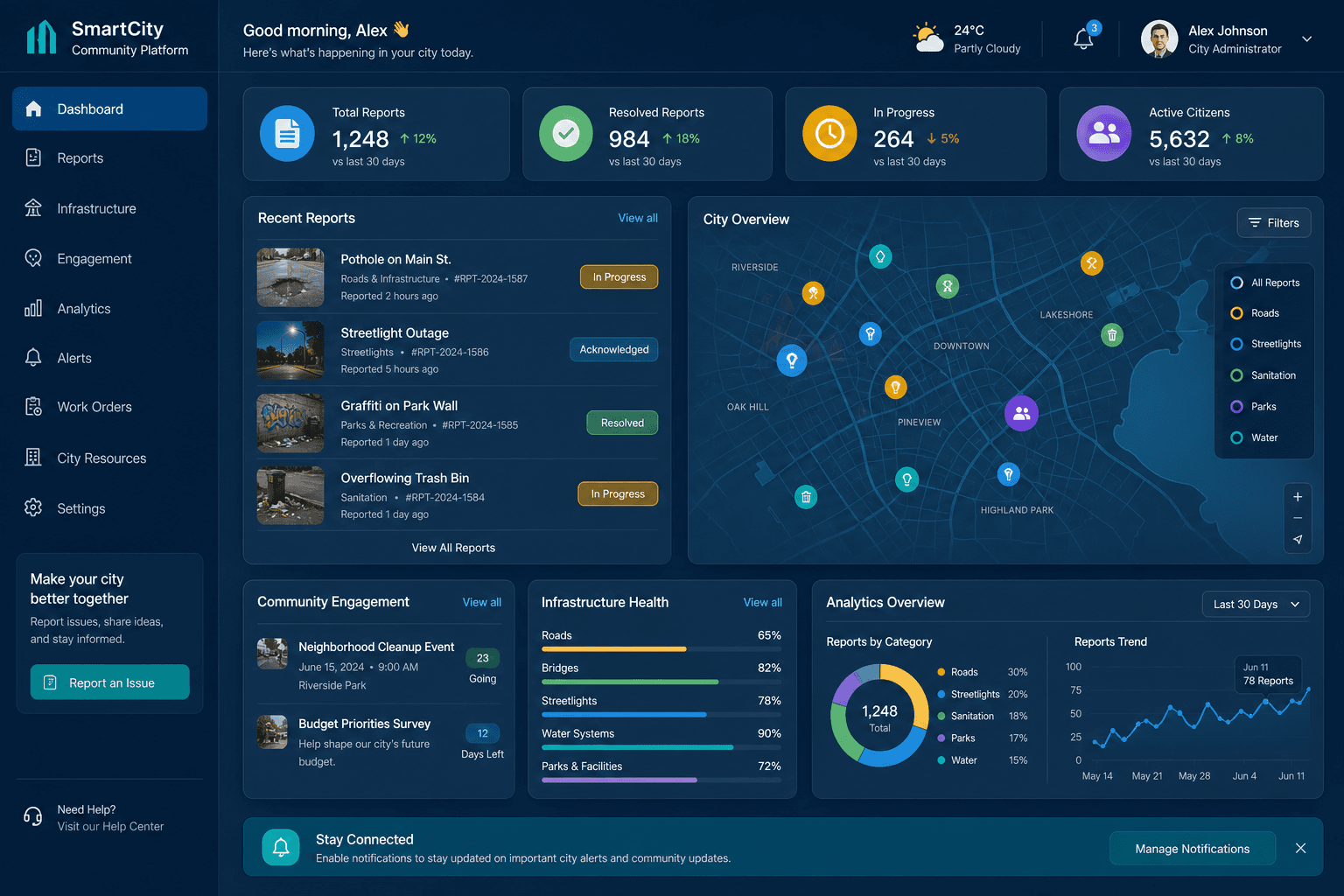Click the notification bell icon
1344x896 pixels.
pos(1083,39)
